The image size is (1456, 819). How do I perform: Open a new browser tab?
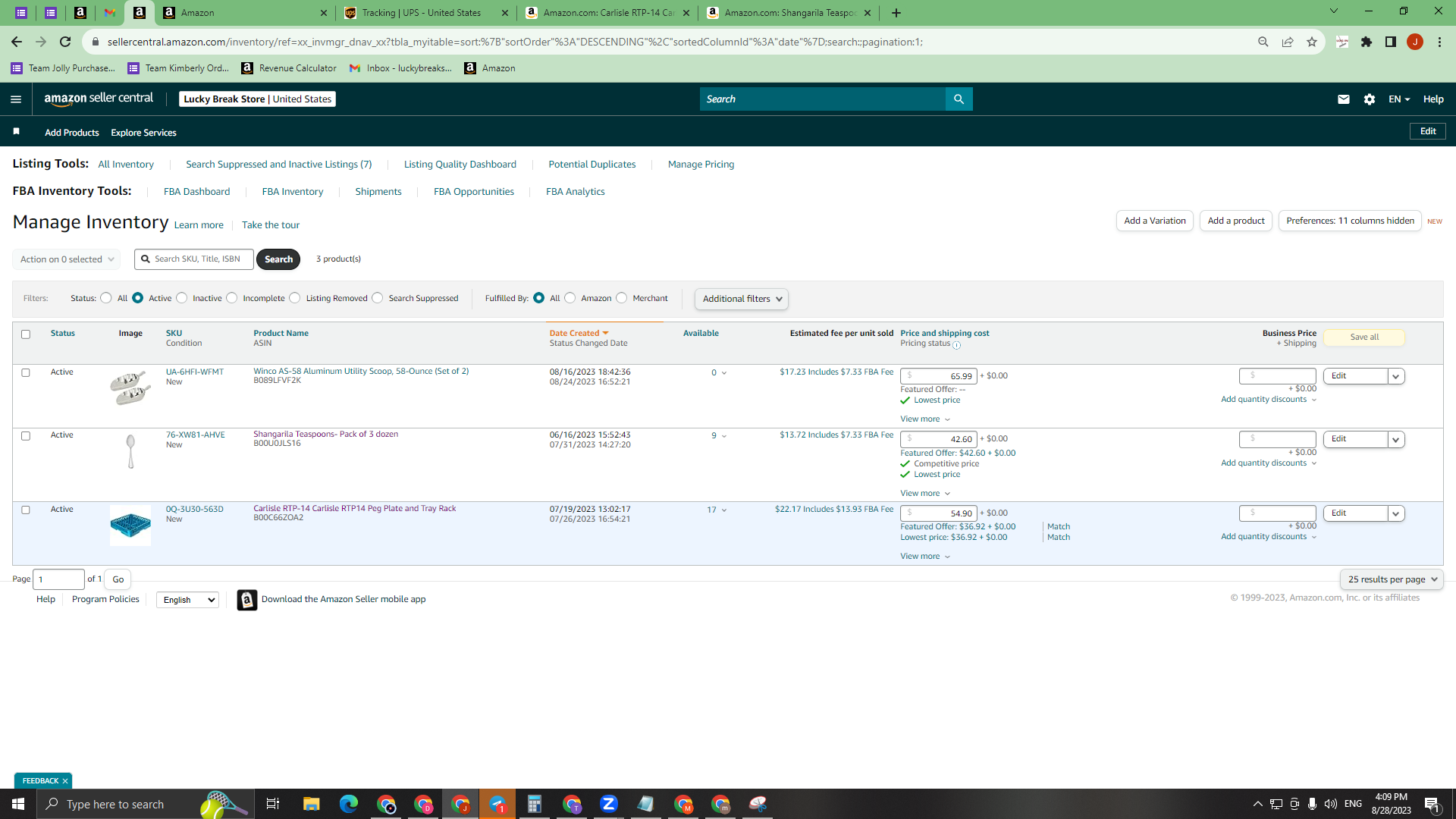tap(896, 13)
